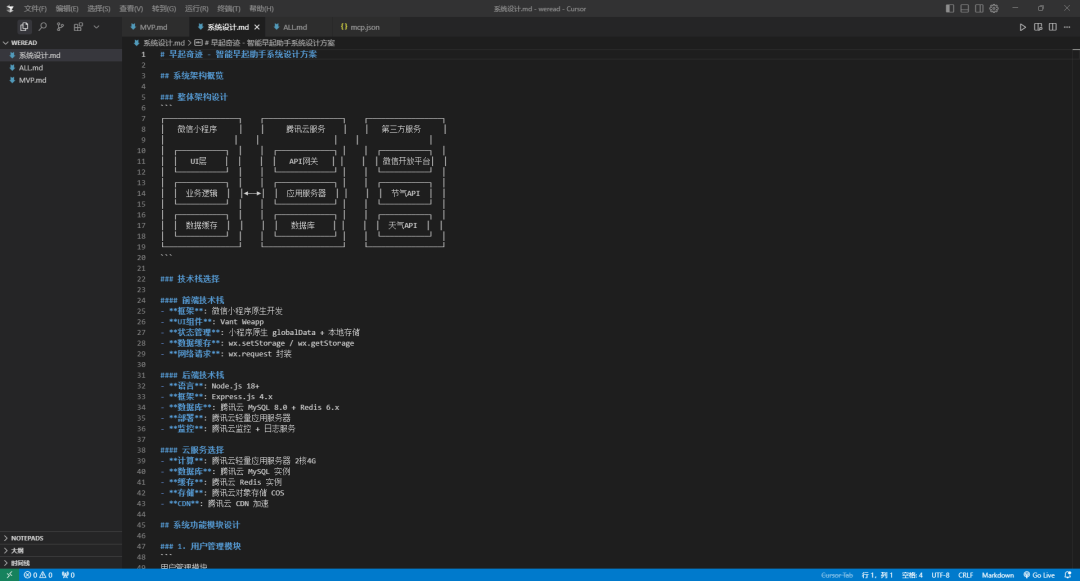
Task: Change the CRLF line ending
Action: coord(966,575)
